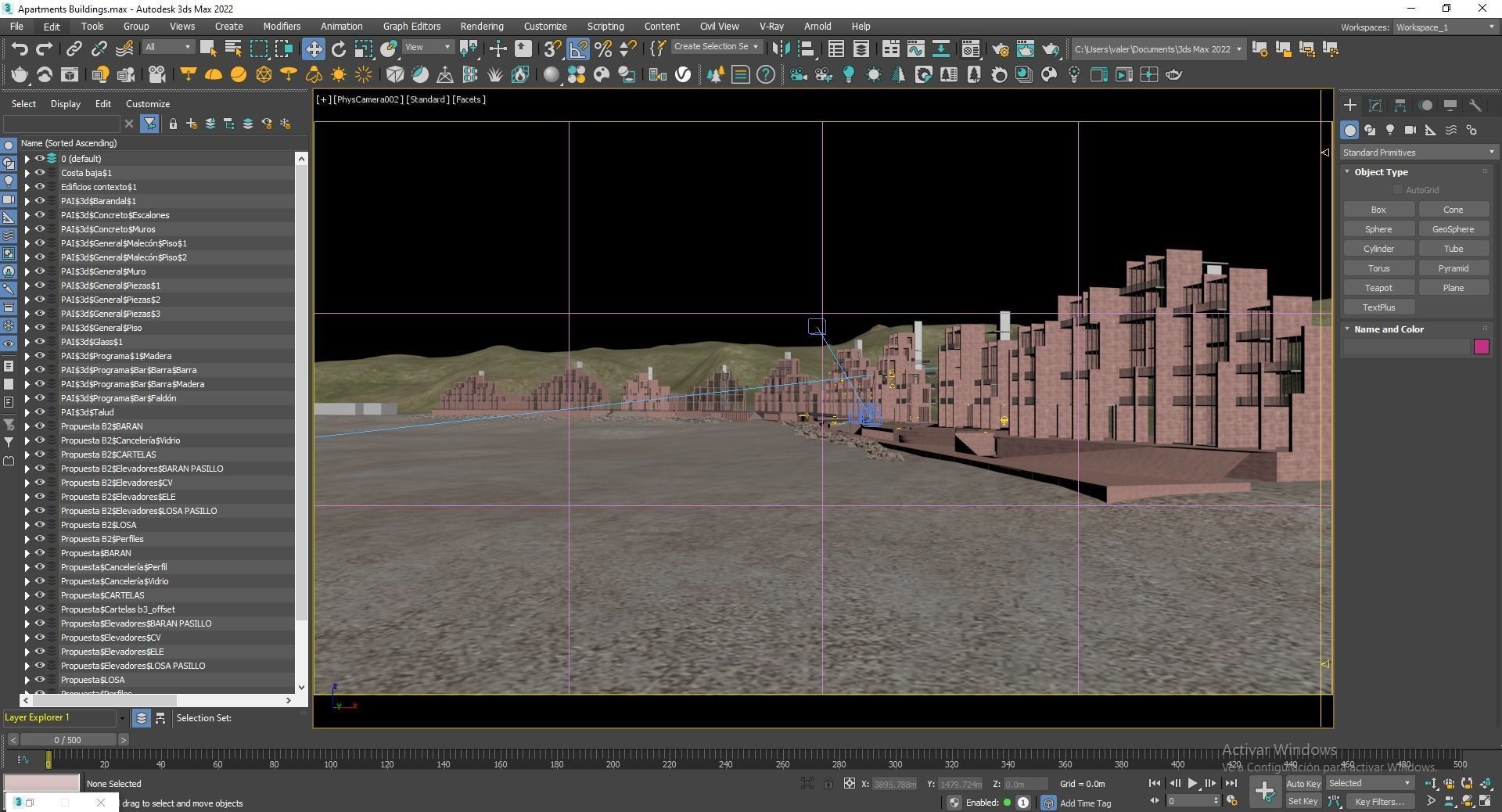Select the Lights category icon
This screenshot has height=812, width=1502.
click(x=1390, y=130)
